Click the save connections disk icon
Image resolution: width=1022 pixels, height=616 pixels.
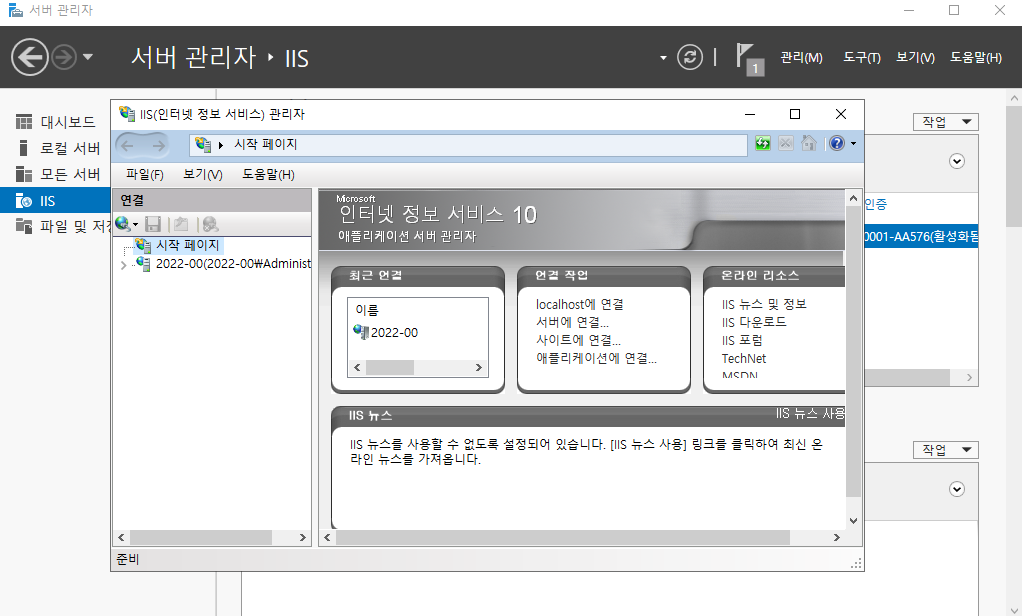[153, 224]
